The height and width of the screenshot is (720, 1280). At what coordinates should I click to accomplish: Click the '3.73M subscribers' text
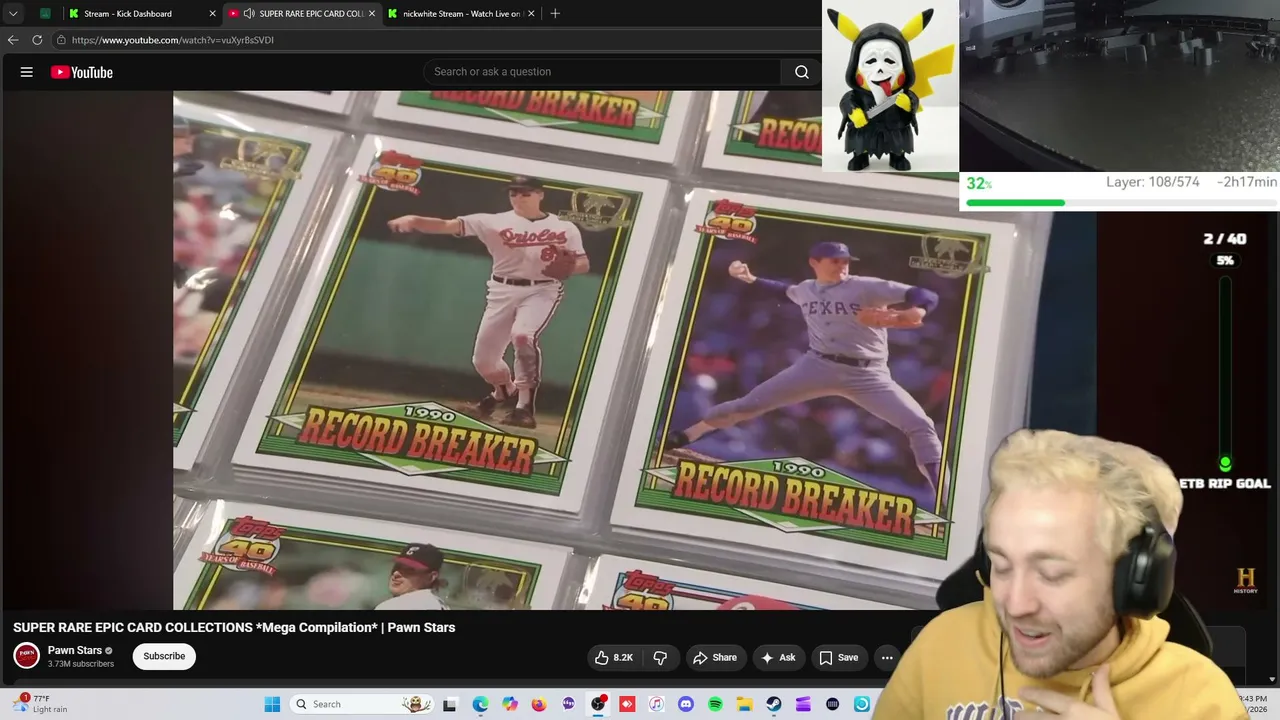(x=81, y=664)
